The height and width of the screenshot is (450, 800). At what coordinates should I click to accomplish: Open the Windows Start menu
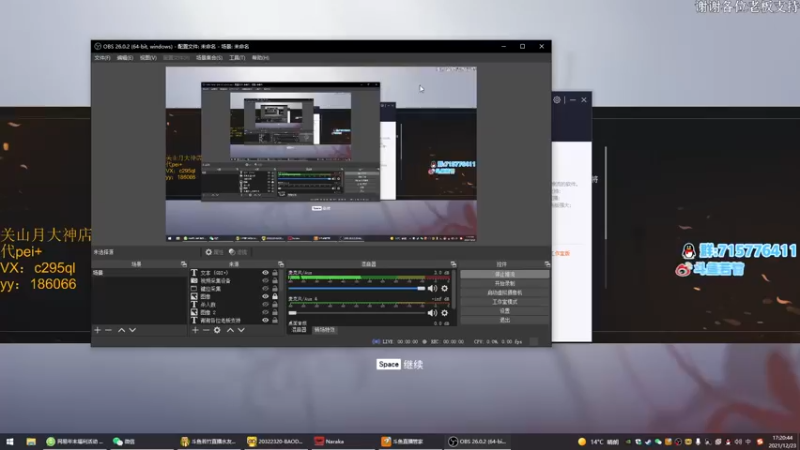[x=10, y=441]
